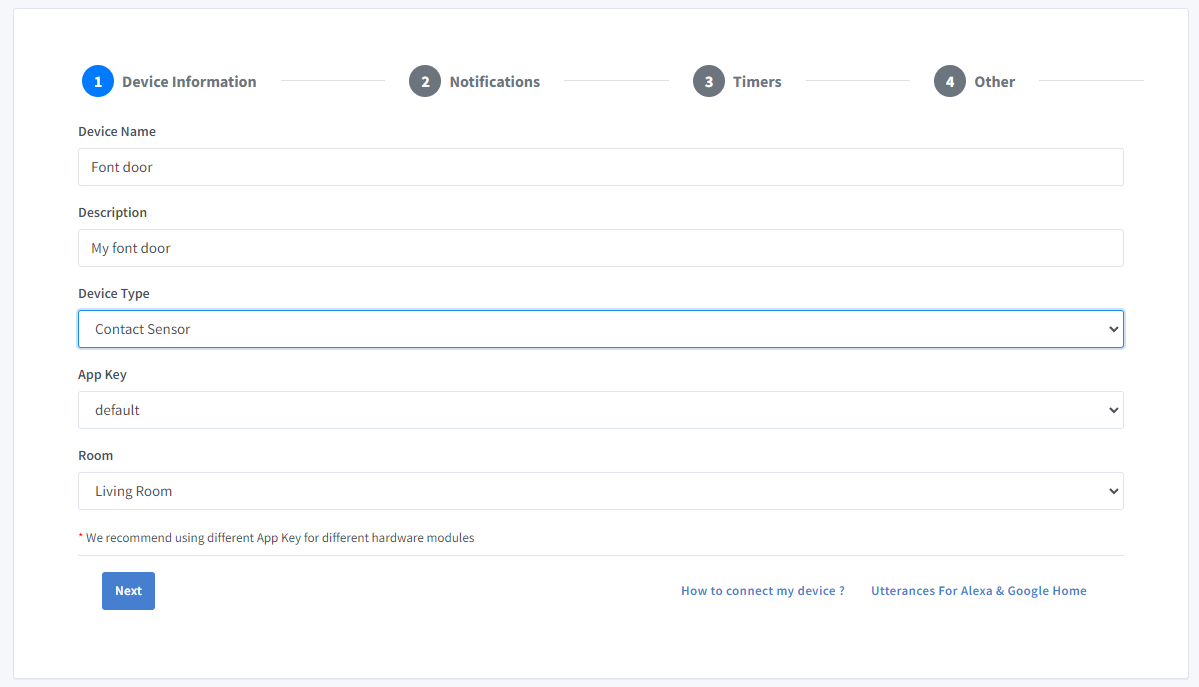
Task: Go to the Timers step label
Action: coord(757,82)
